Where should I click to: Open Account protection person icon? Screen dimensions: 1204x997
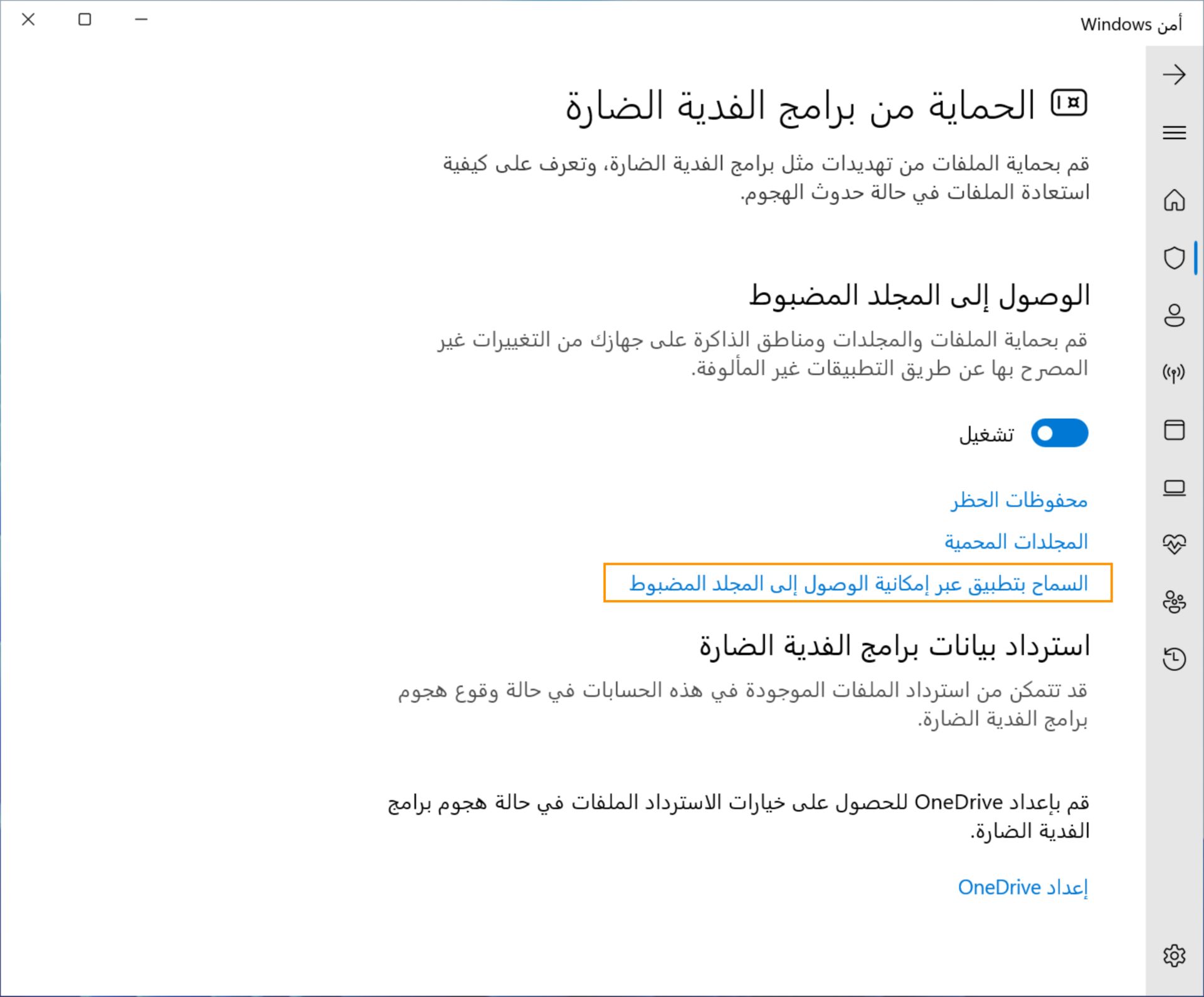click(x=1174, y=315)
